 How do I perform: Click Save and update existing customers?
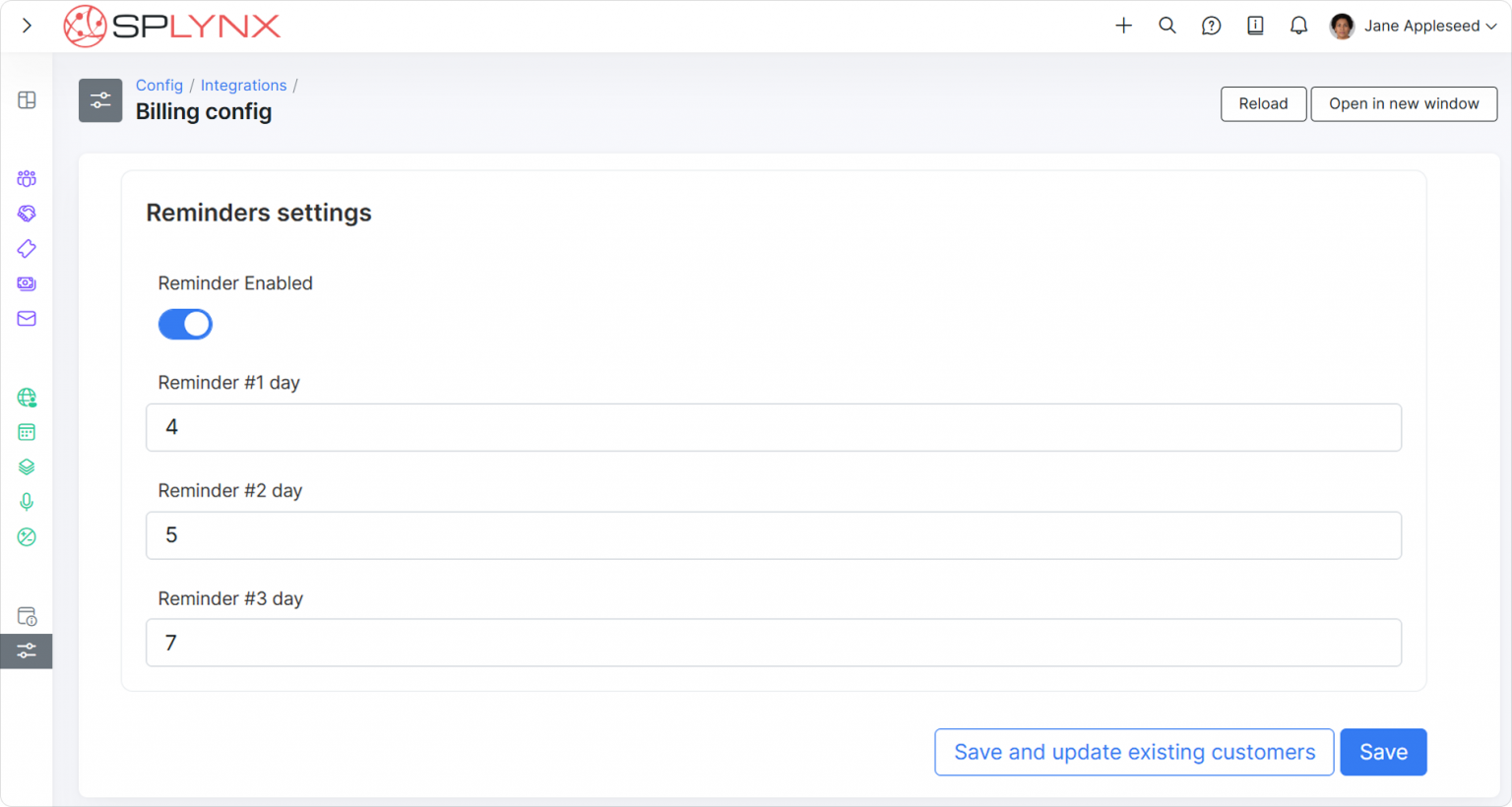1133,751
